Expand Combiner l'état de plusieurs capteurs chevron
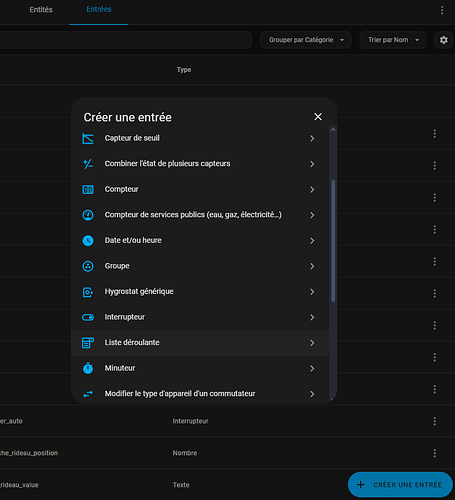Viewport: 455px width, 500px height. point(312,164)
